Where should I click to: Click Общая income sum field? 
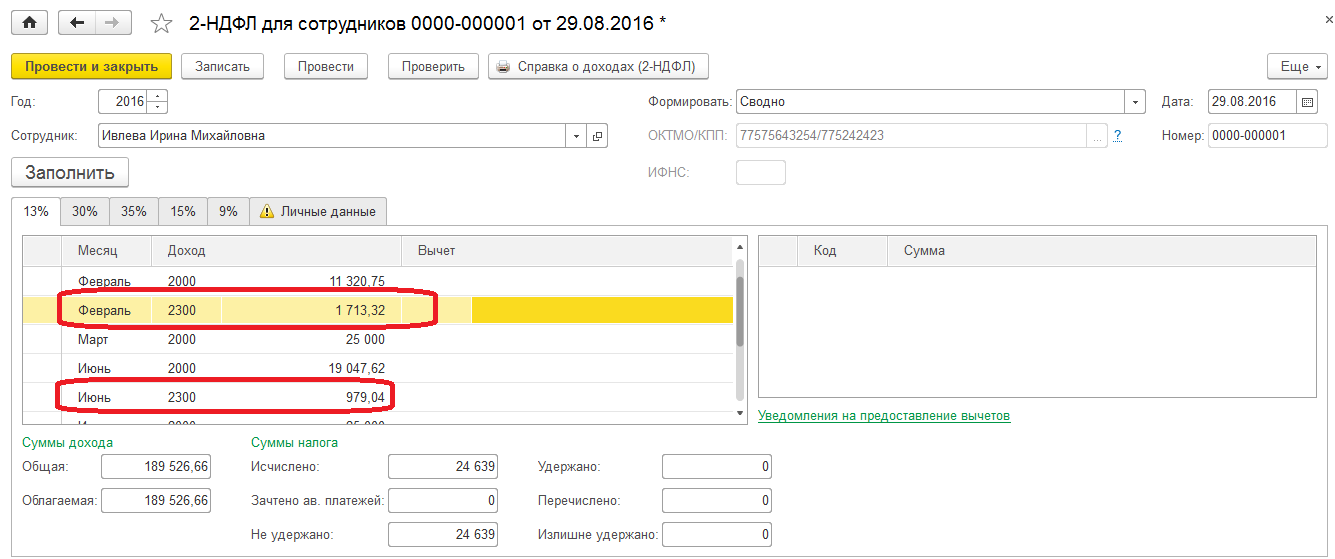click(156, 466)
